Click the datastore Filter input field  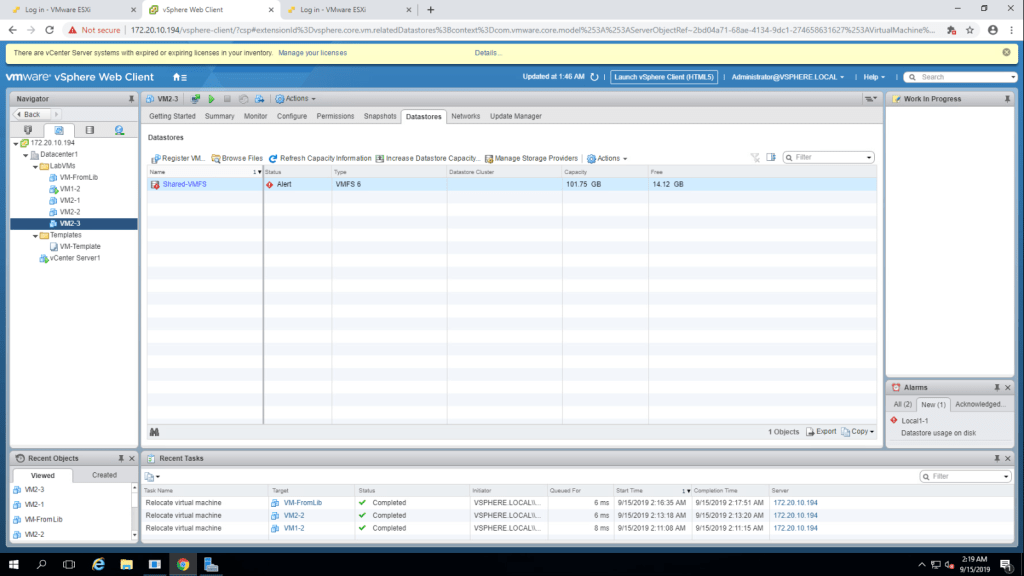(832, 157)
